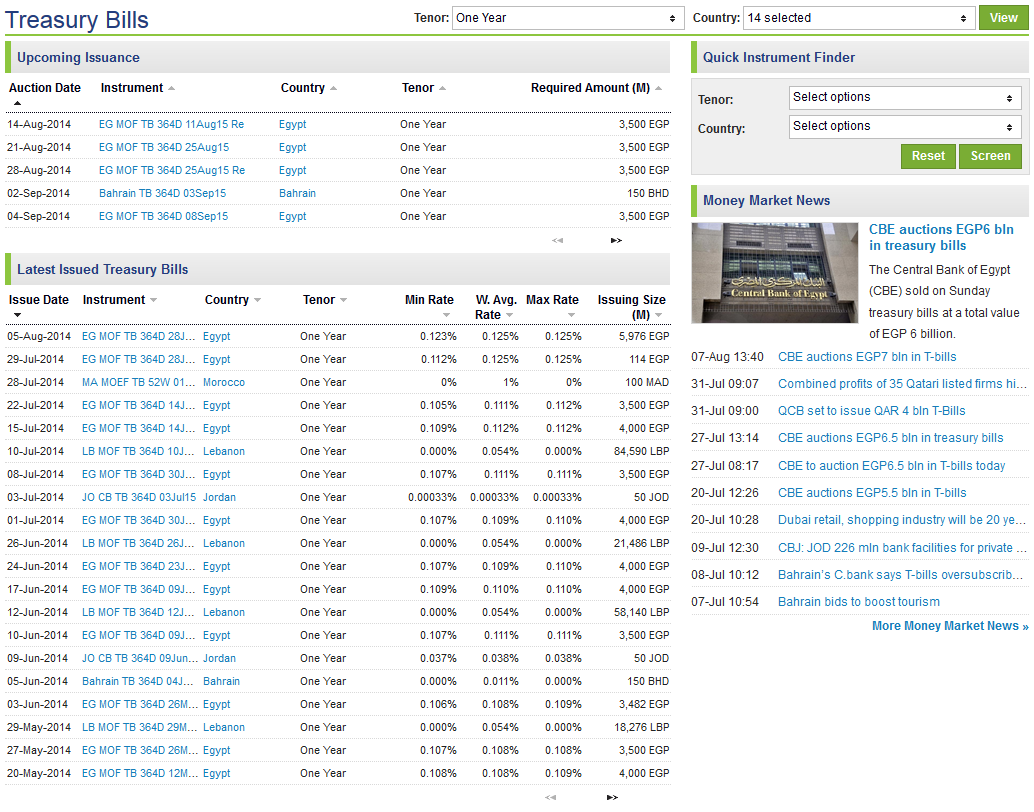
Task: Open 'JO CB TB 364D 09Jun…' instrument link
Action: (x=140, y=658)
